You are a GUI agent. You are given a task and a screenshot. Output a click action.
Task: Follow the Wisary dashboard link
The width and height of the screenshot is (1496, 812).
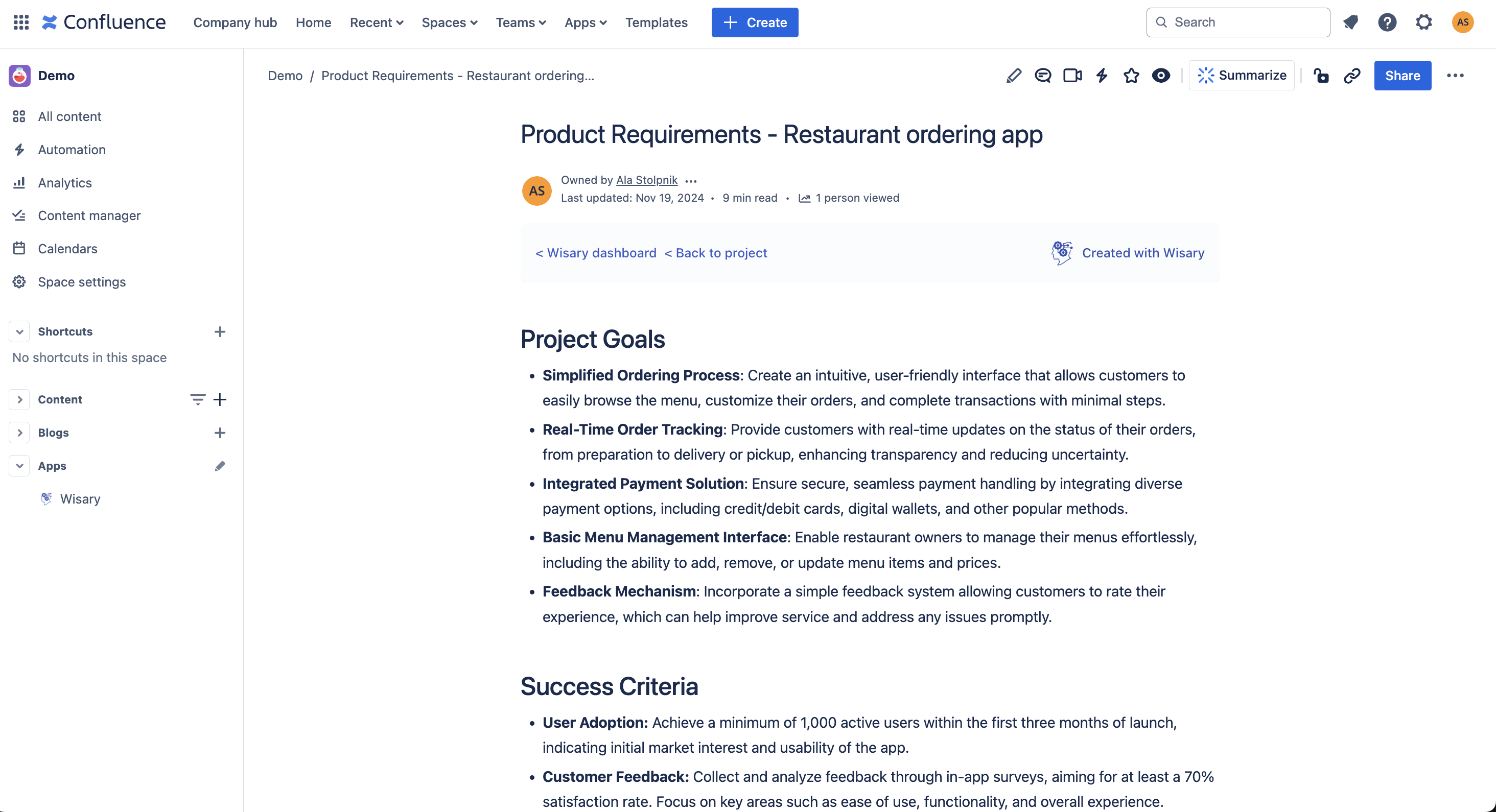[596, 253]
